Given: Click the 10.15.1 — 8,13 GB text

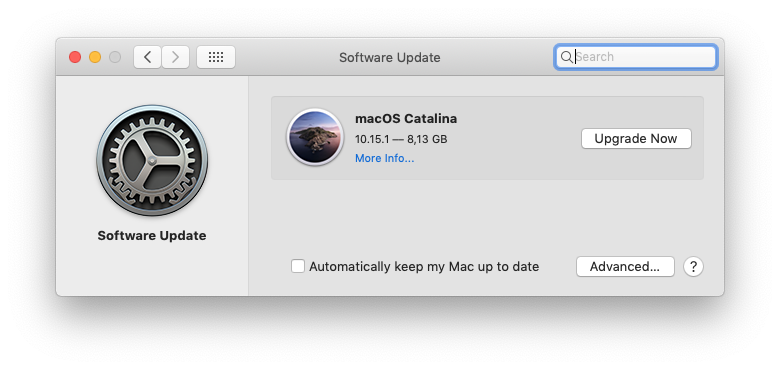Looking at the screenshot, I should [x=401, y=139].
